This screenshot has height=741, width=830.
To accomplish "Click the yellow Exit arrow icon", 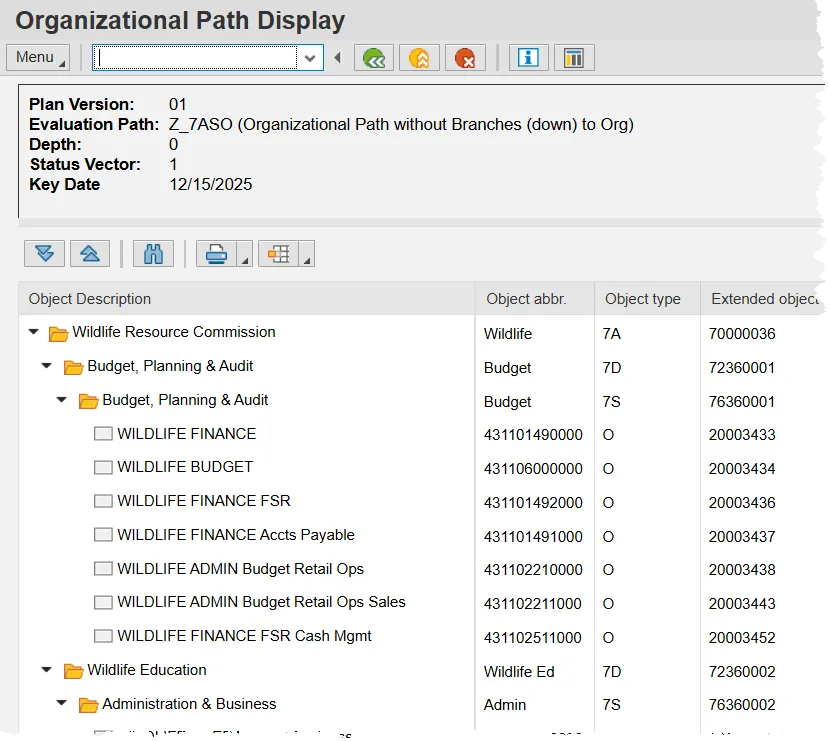I will click(420, 58).
